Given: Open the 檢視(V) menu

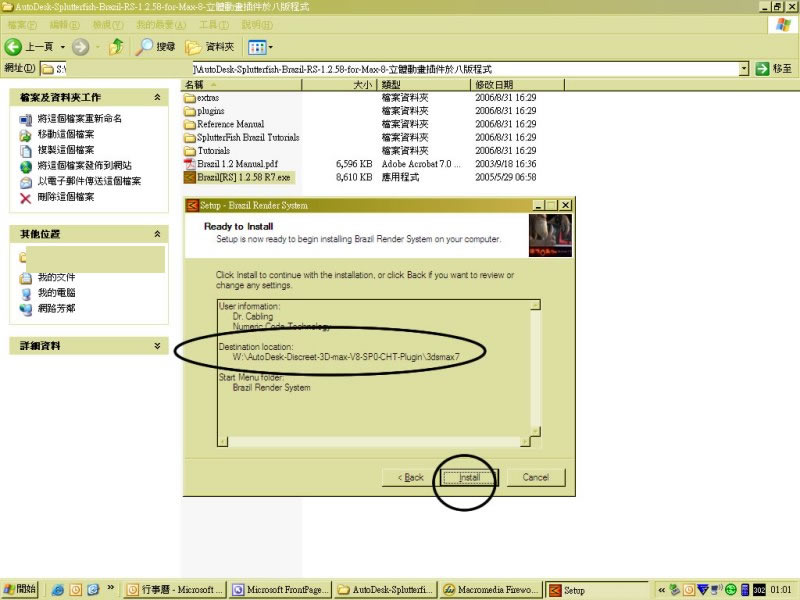Looking at the screenshot, I should click(x=108, y=24).
